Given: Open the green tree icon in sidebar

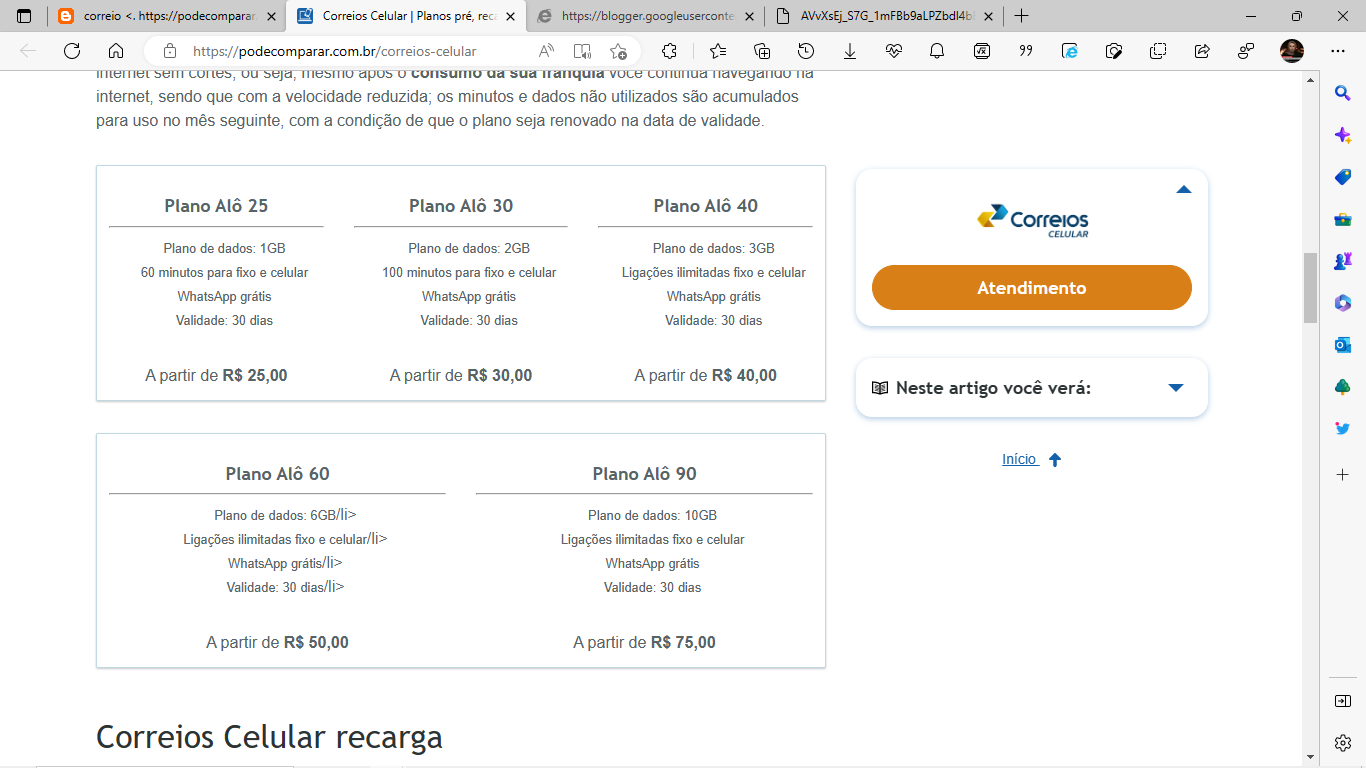Looking at the screenshot, I should (x=1343, y=387).
